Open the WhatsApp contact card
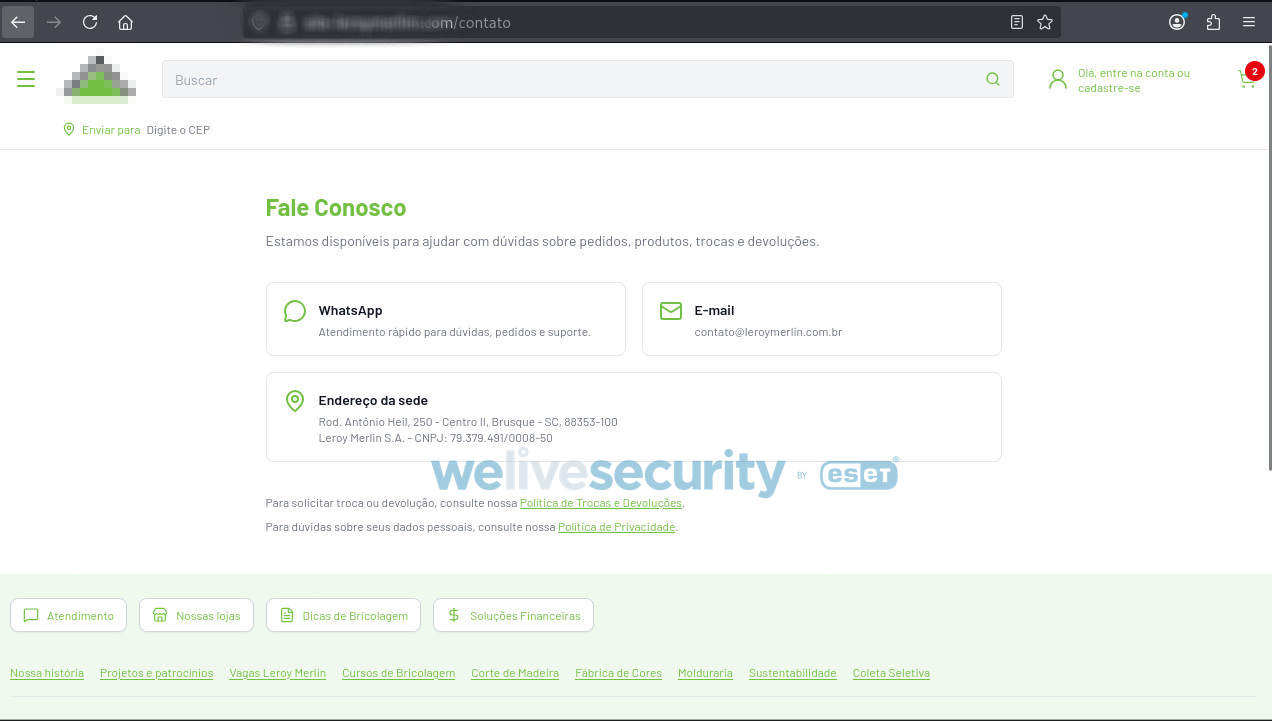 pos(446,319)
